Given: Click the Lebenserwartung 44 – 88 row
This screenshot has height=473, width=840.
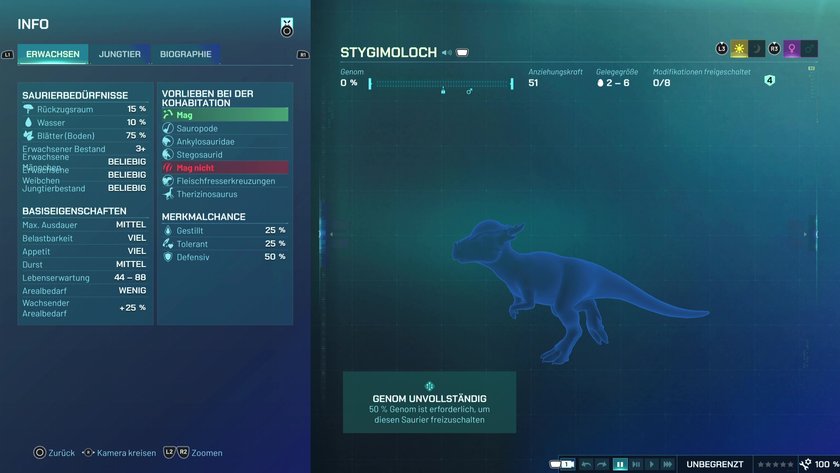Looking at the screenshot, I should click(x=84, y=277).
